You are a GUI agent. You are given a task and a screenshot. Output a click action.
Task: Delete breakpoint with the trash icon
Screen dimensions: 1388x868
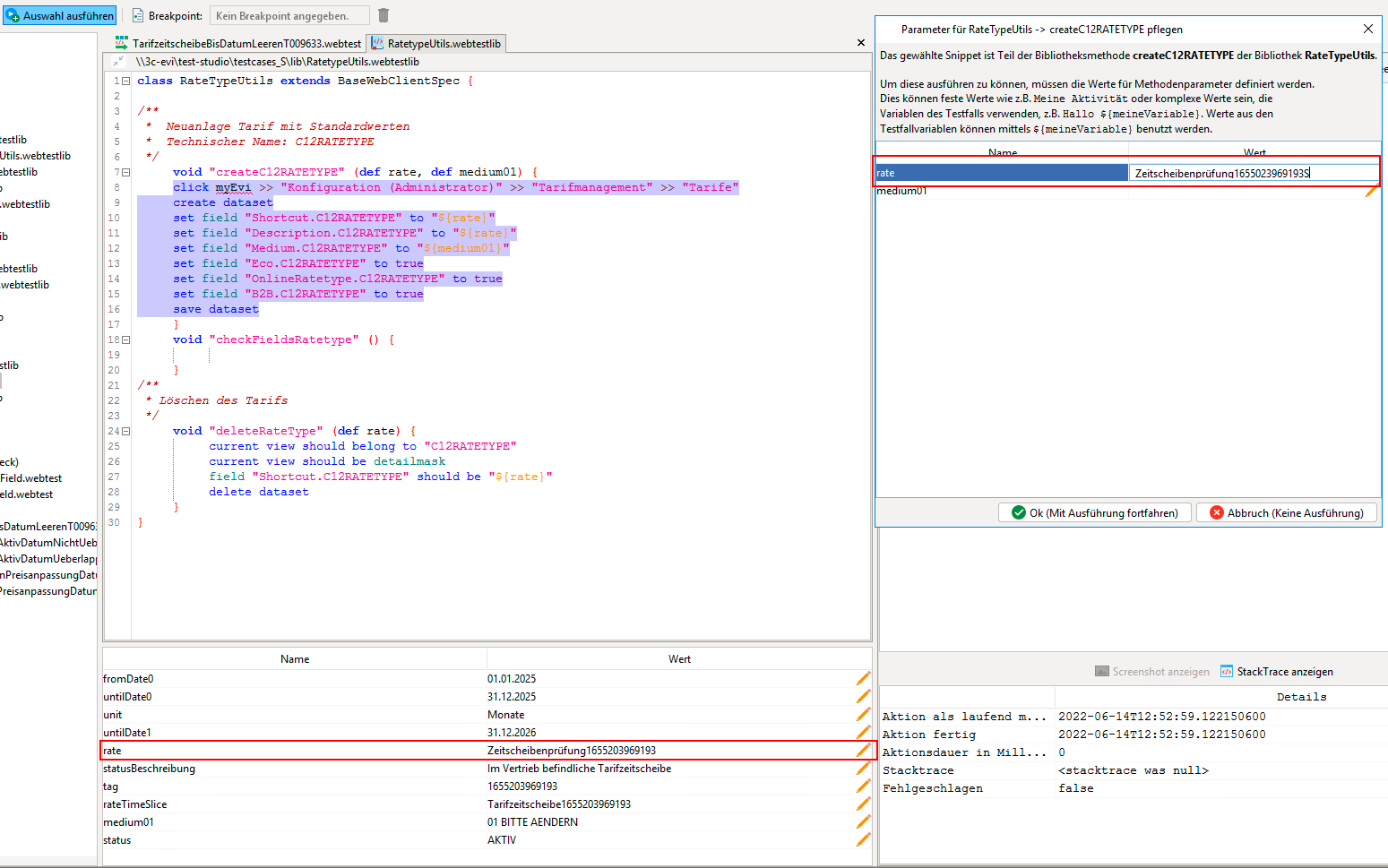tap(384, 15)
